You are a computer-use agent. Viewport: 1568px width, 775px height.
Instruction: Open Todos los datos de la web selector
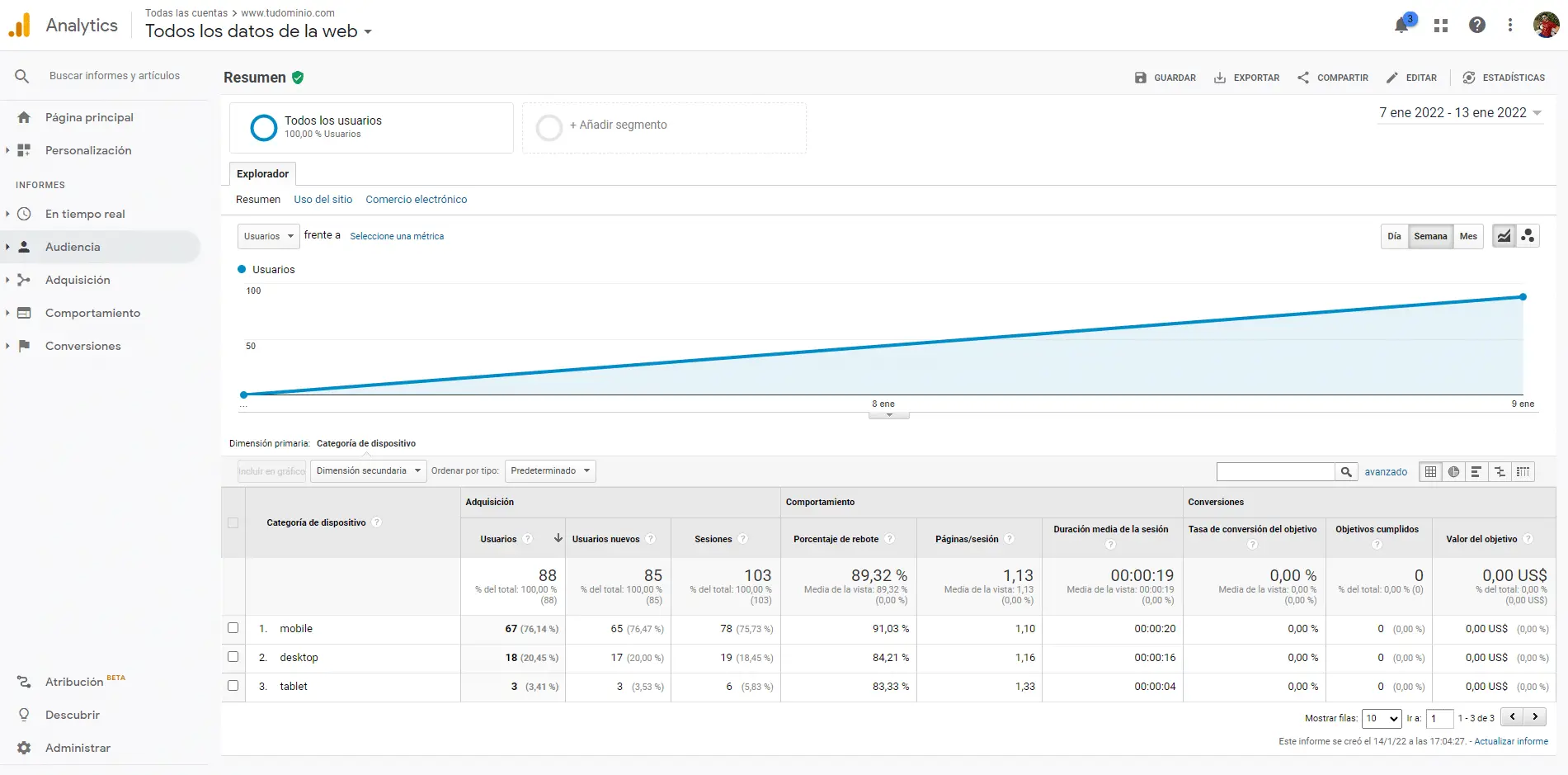coord(258,31)
